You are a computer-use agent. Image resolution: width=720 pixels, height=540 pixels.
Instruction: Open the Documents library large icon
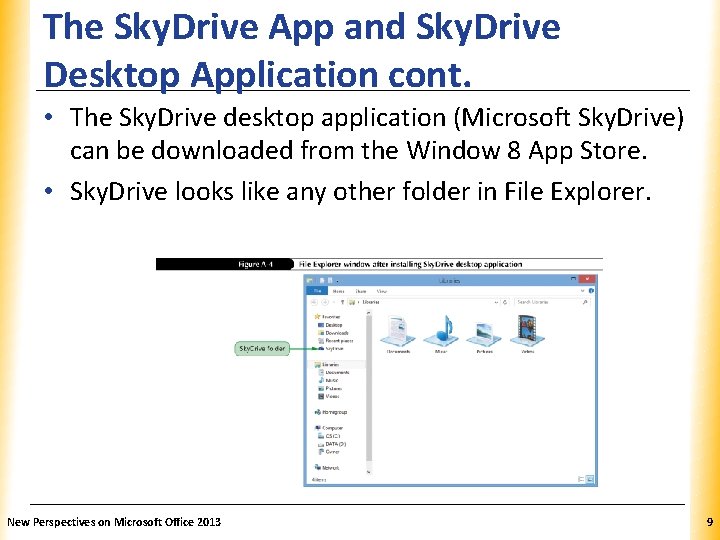[398, 331]
